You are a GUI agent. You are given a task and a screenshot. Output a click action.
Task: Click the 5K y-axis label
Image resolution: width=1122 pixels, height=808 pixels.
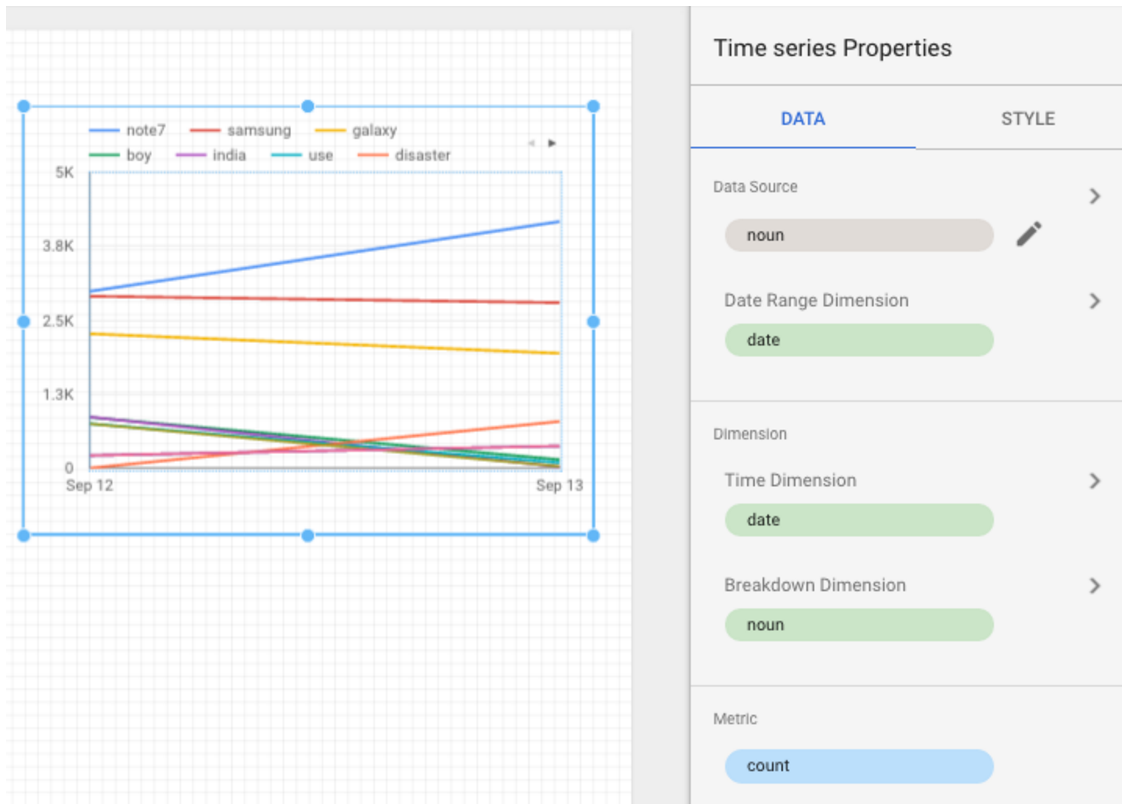tap(64, 172)
